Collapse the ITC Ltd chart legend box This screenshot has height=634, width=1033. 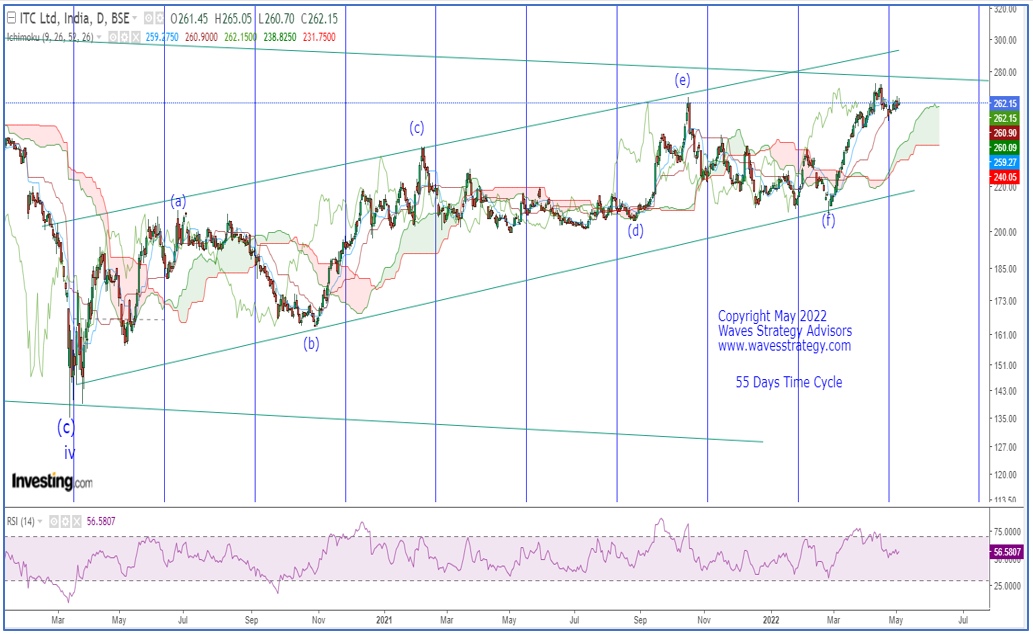click(x=11, y=18)
